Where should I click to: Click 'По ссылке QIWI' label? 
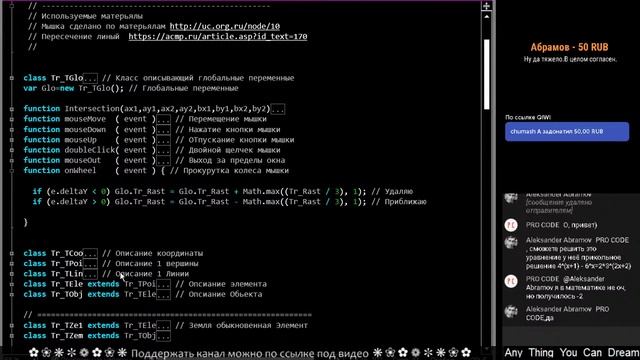pyautogui.click(x=528, y=117)
